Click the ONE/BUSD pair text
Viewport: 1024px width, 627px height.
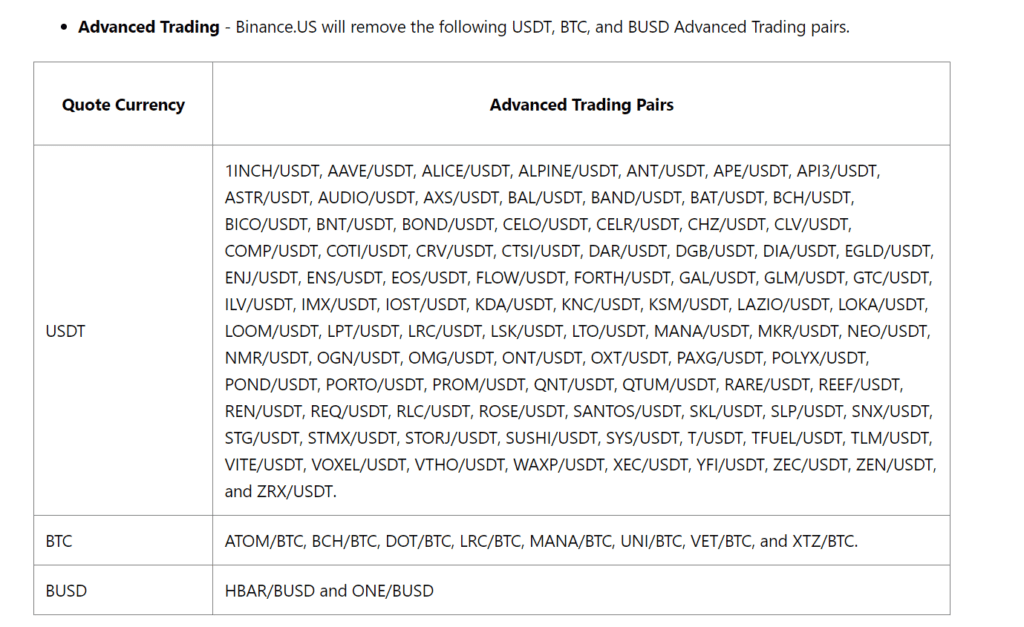tap(392, 591)
